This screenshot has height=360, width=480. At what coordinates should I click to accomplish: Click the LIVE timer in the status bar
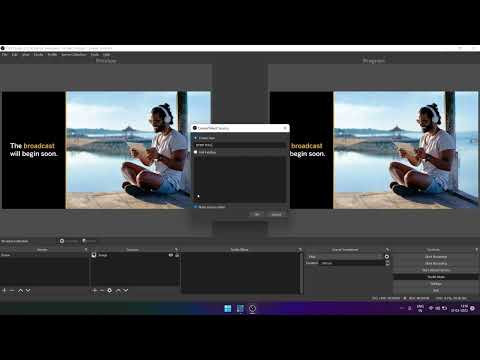(386, 298)
